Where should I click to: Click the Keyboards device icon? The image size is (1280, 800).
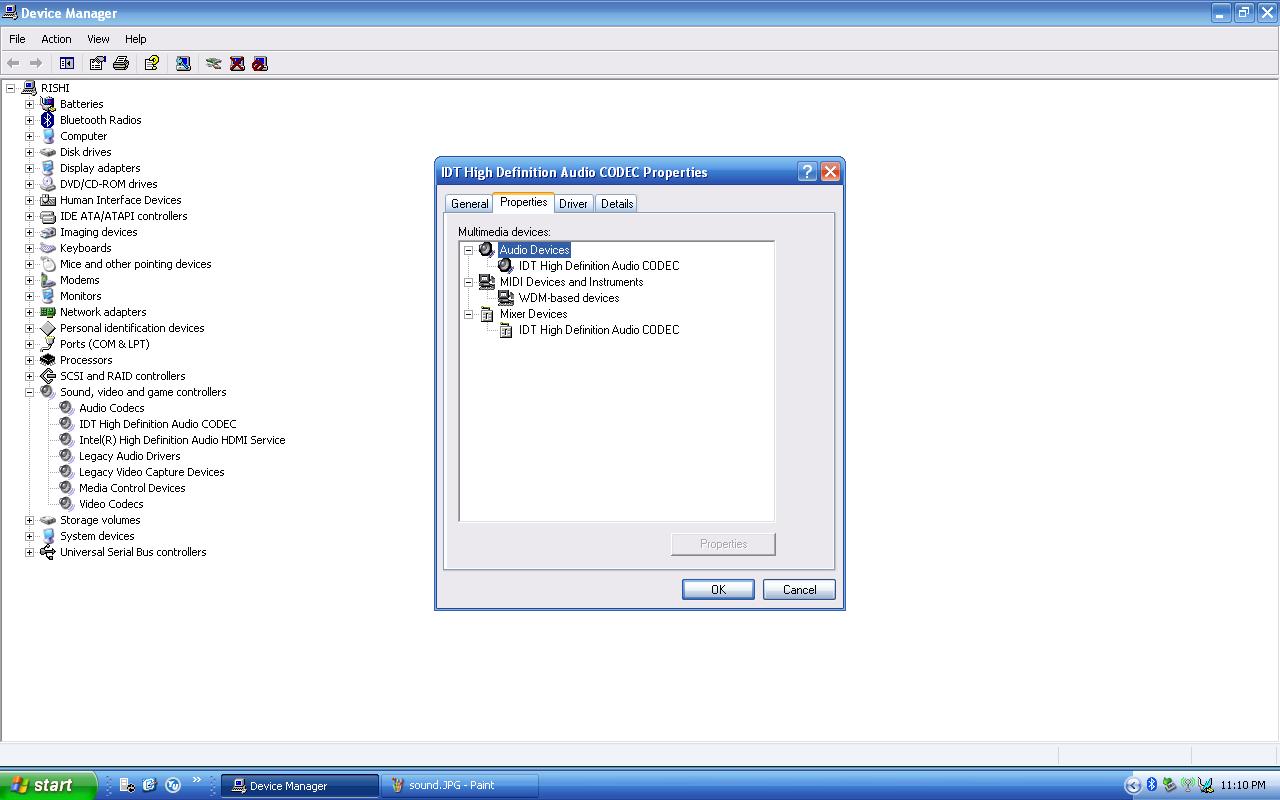coord(47,248)
